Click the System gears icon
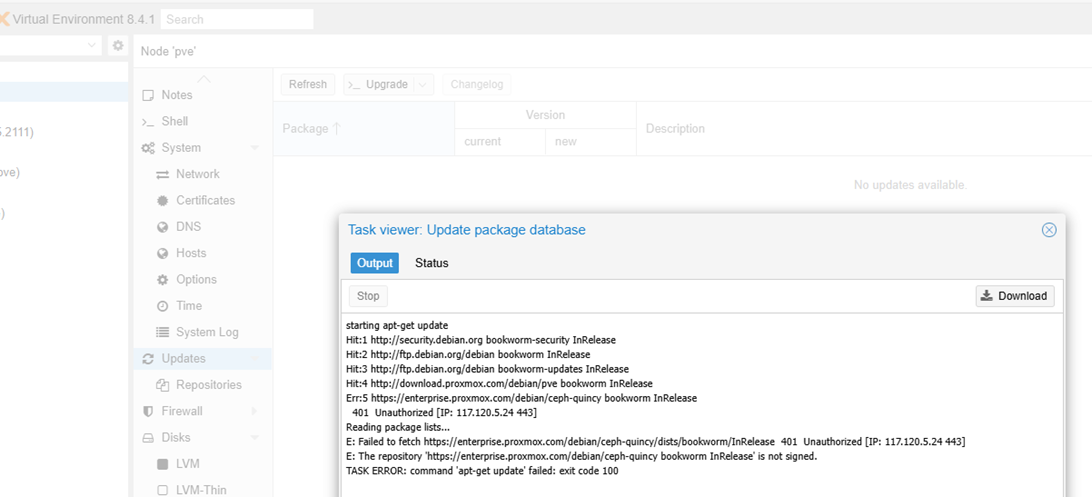 148,148
